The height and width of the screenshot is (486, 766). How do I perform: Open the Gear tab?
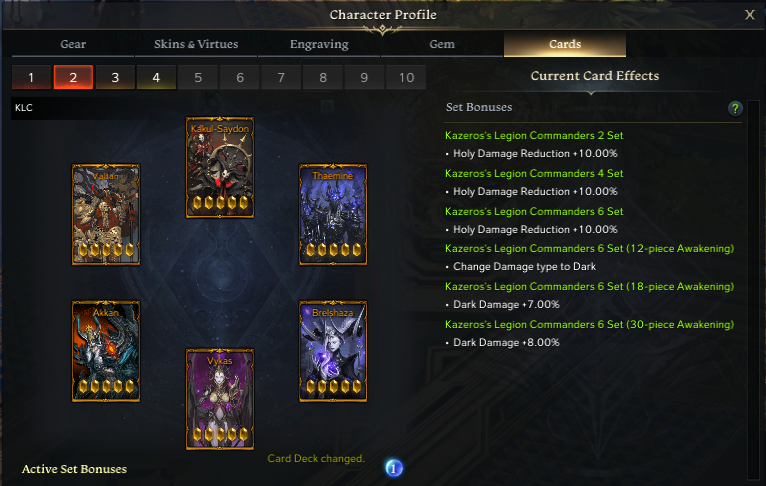73,44
